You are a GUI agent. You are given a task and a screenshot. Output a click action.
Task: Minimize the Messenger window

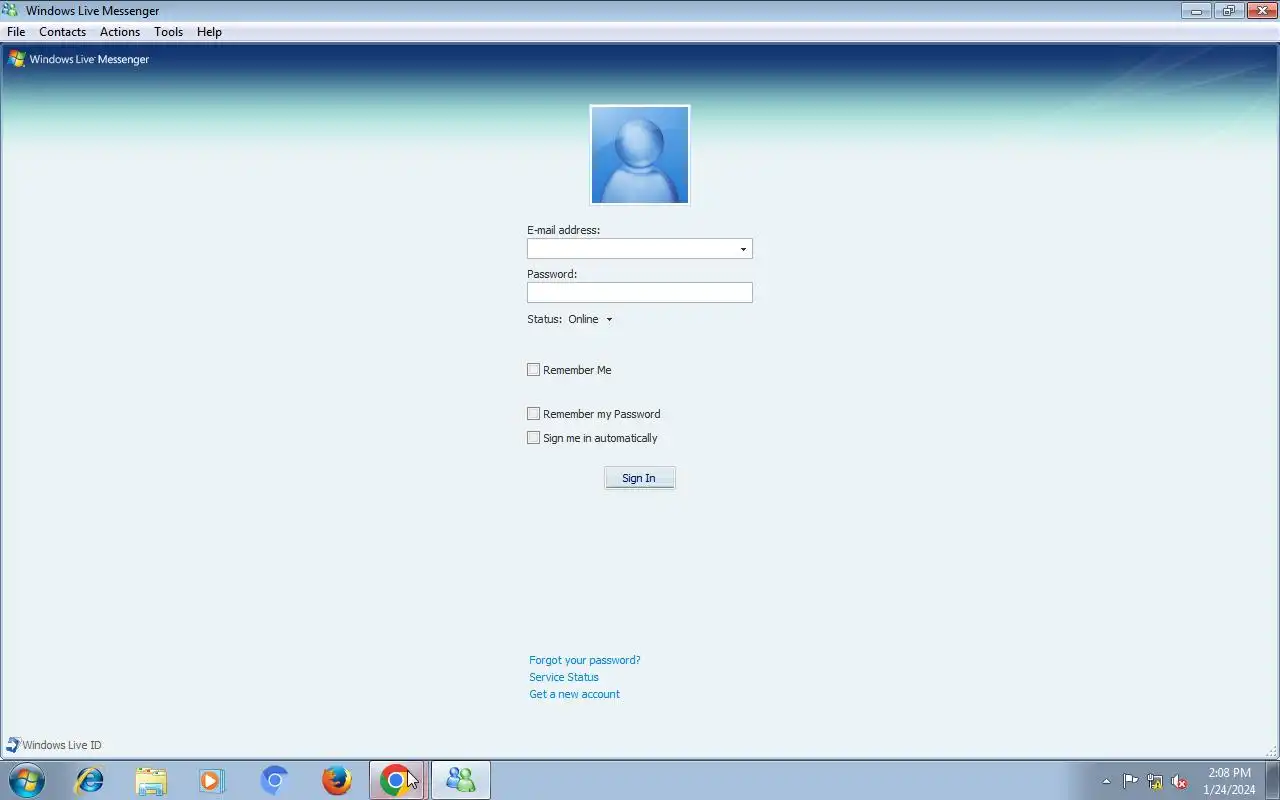point(1196,11)
